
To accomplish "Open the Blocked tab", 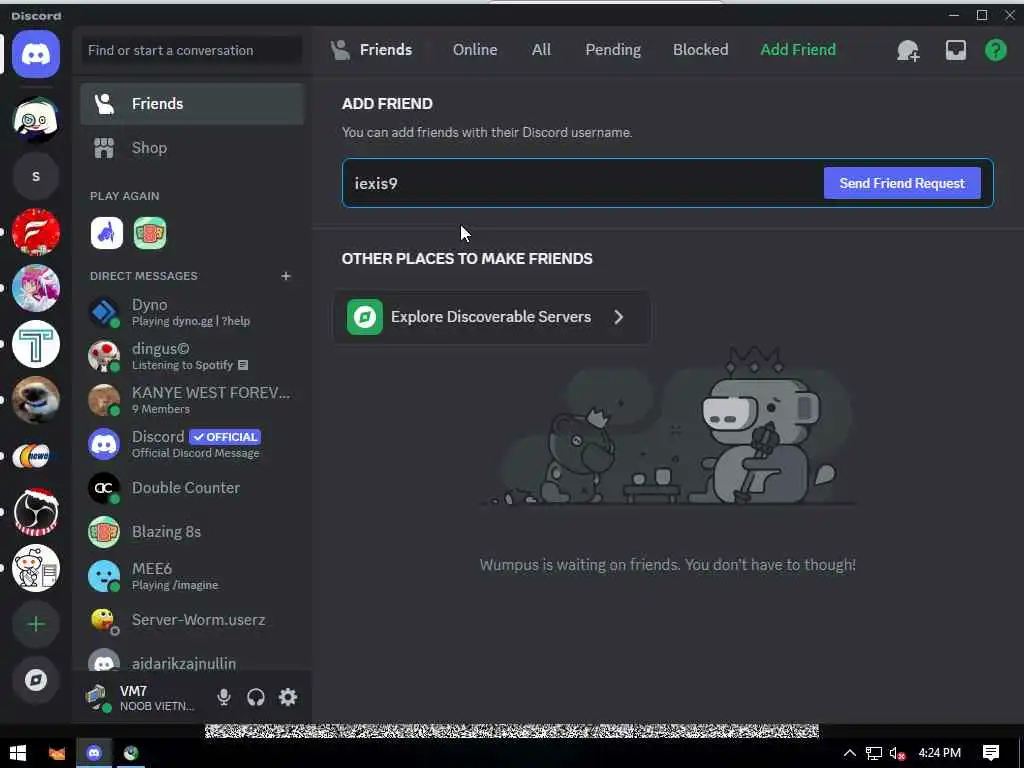I will [x=700, y=50].
